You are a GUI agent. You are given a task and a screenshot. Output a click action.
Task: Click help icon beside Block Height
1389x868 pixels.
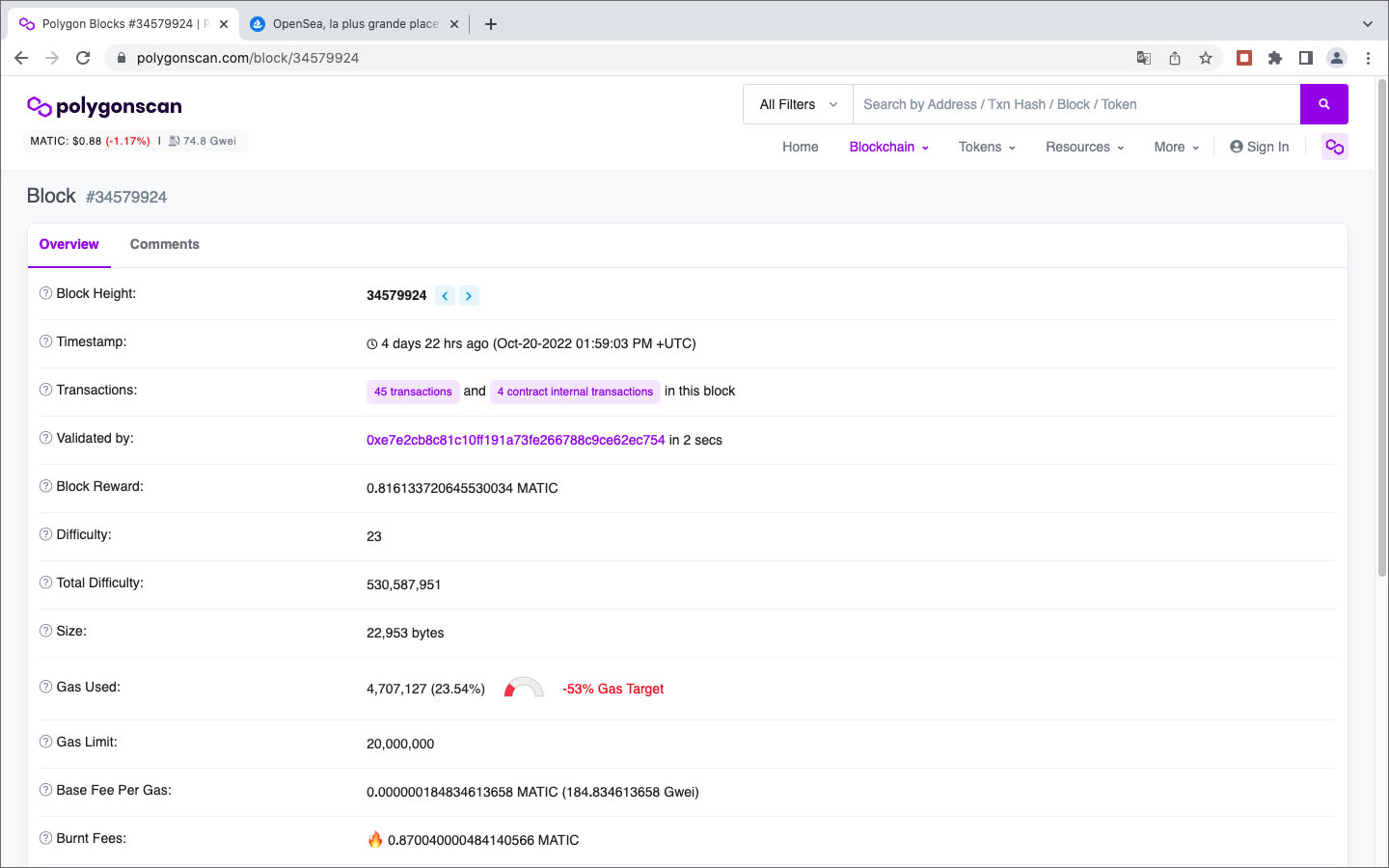coord(45,293)
